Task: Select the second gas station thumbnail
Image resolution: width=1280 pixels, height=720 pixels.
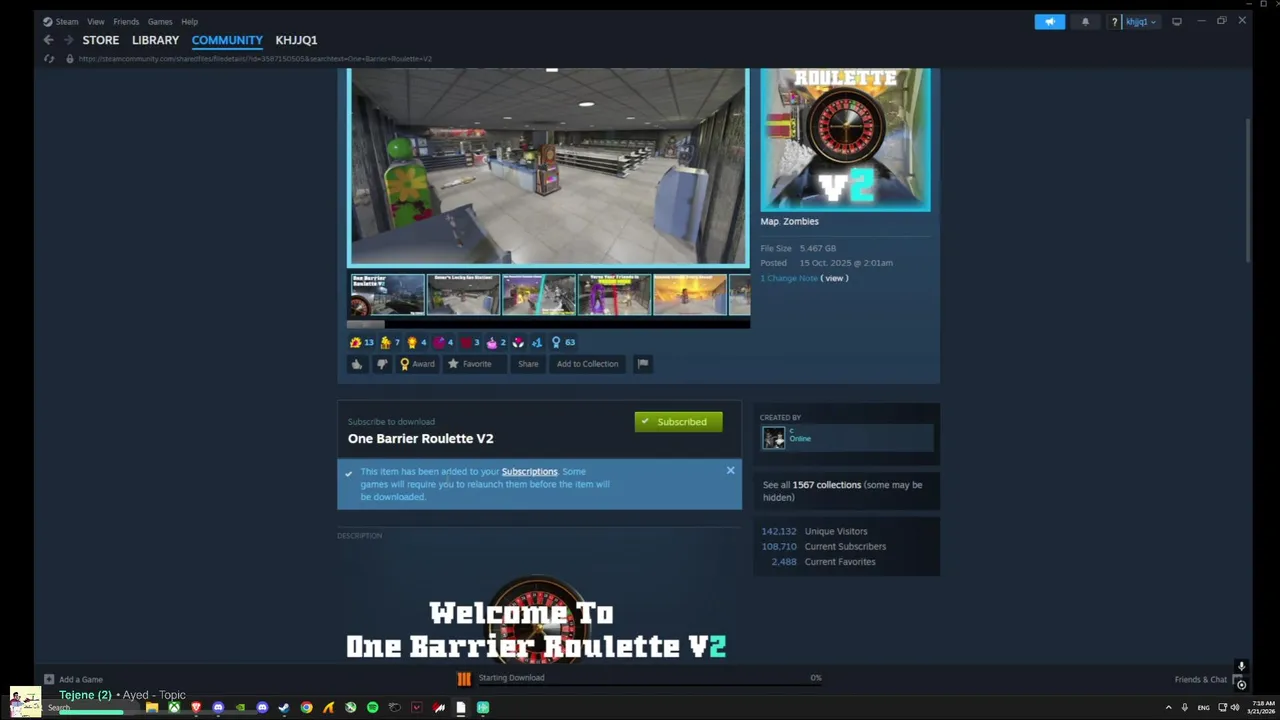Action: [462, 295]
